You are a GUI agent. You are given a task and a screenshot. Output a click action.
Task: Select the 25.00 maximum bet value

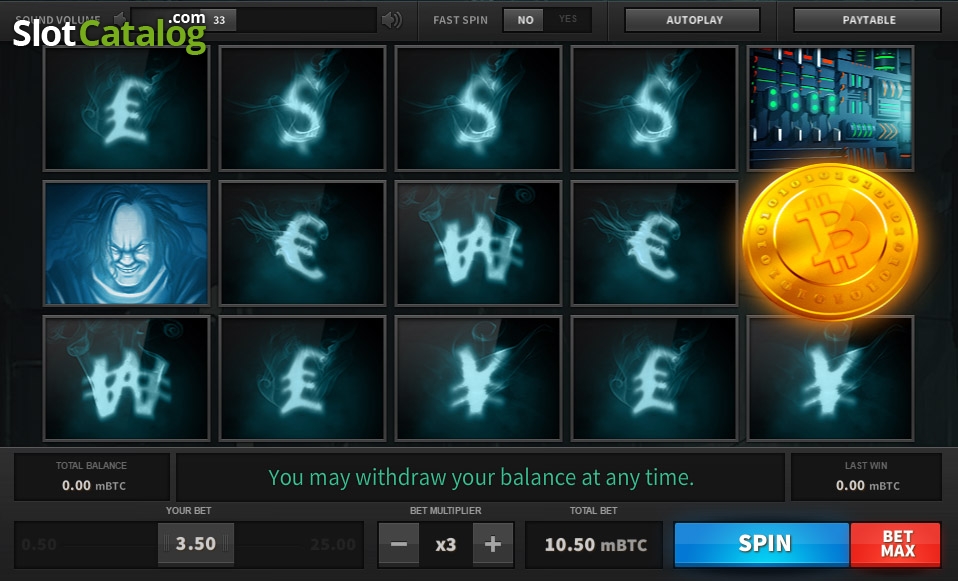click(332, 544)
